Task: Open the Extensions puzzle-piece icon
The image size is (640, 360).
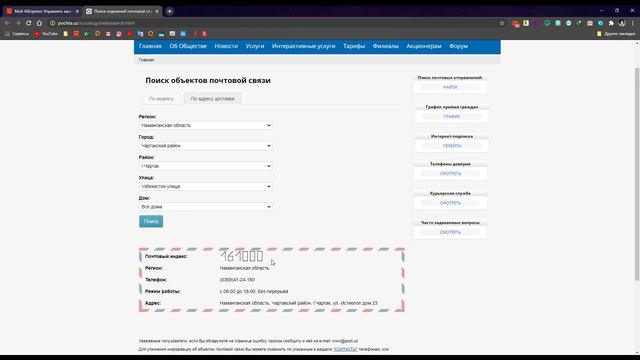Action: click(x=611, y=23)
